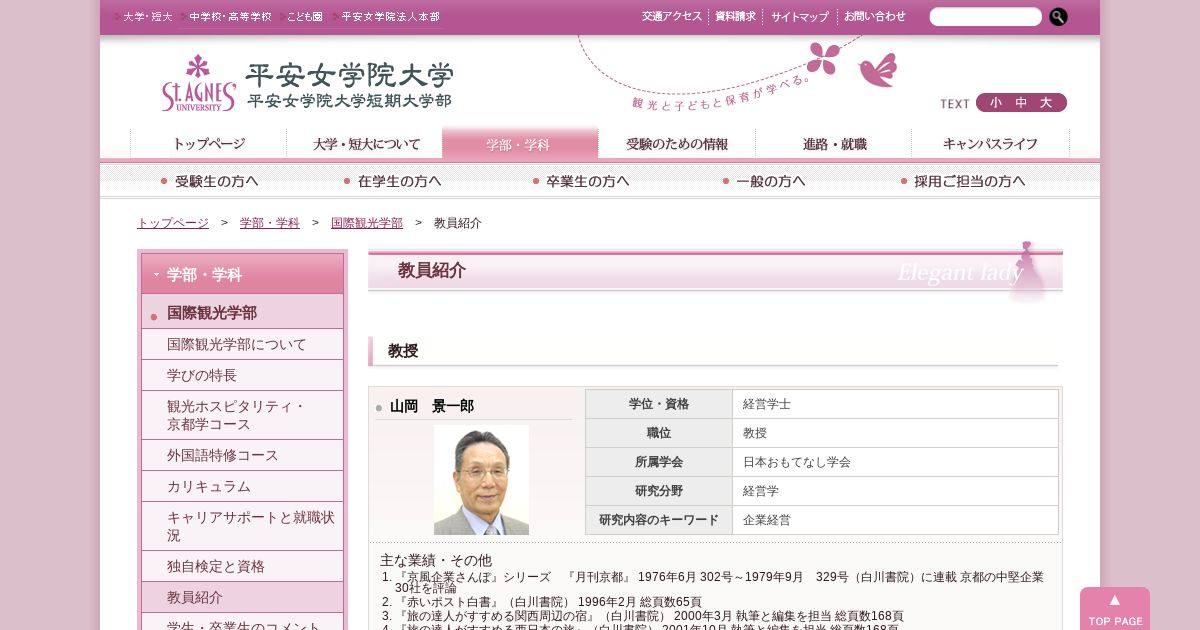The image size is (1200, 630).
Task: Open 大学・短大について navigation tab
Action: pyautogui.click(x=365, y=143)
